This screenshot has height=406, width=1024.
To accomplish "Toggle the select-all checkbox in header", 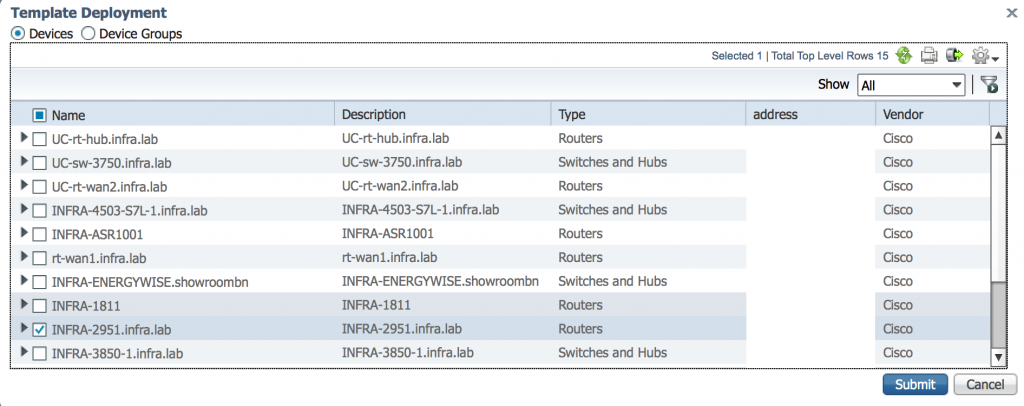I will click(40, 115).
